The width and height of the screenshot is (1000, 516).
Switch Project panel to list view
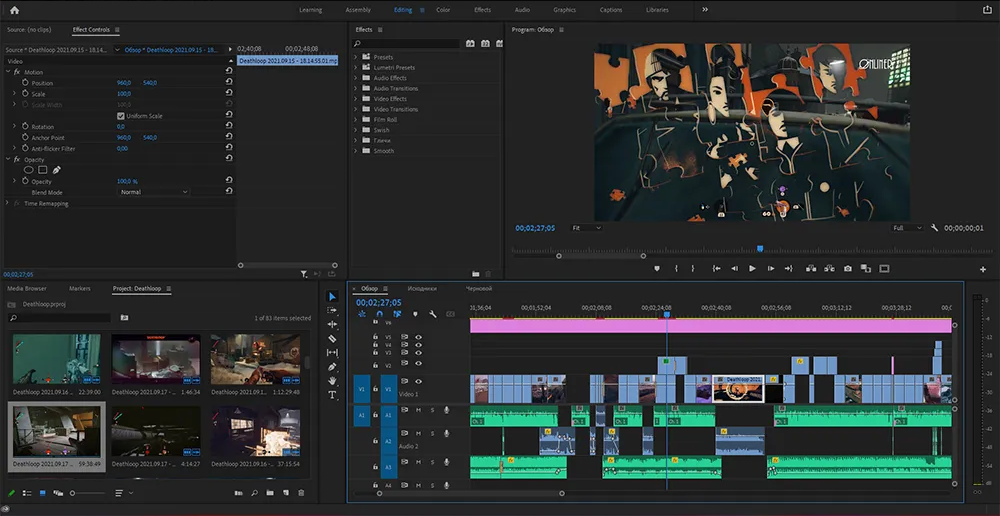coord(27,493)
